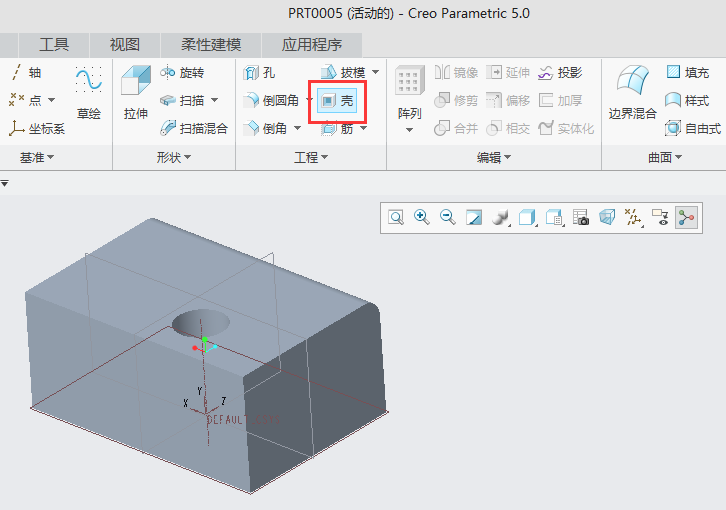Click the zoom out icon

pyautogui.click(x=448, y=217)
